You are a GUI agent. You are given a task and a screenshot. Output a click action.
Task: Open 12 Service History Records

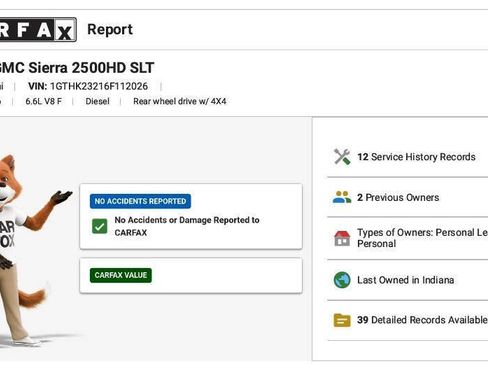[x=416, y=157]
